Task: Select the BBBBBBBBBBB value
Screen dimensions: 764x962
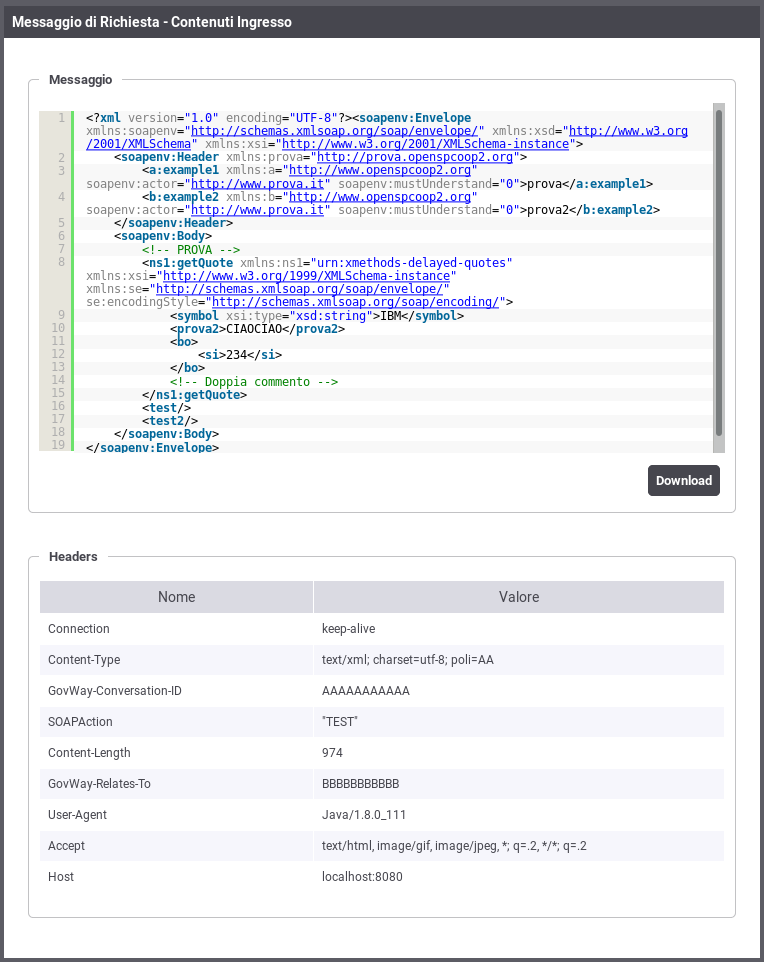Action: point(361,783)
